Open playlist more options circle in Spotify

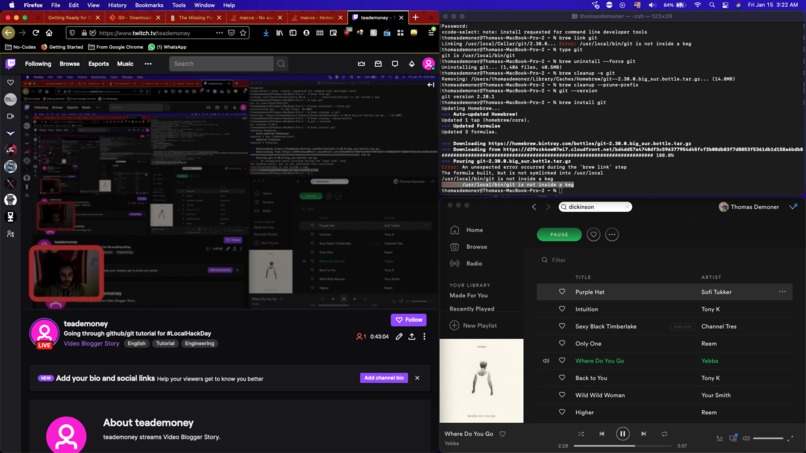(x=612, y=234)
